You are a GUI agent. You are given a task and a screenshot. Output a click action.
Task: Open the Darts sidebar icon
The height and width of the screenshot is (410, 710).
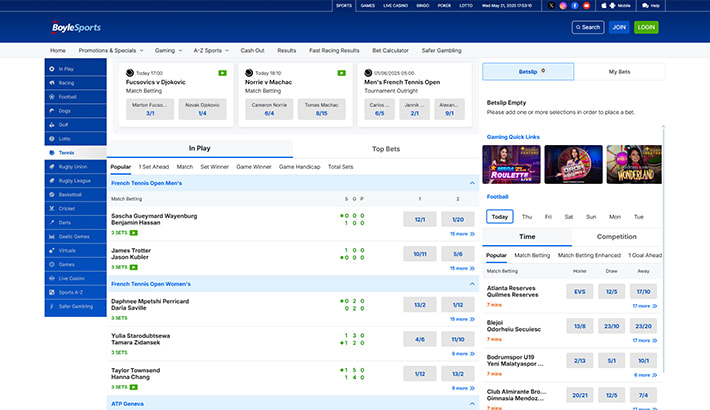coord(52,222)
